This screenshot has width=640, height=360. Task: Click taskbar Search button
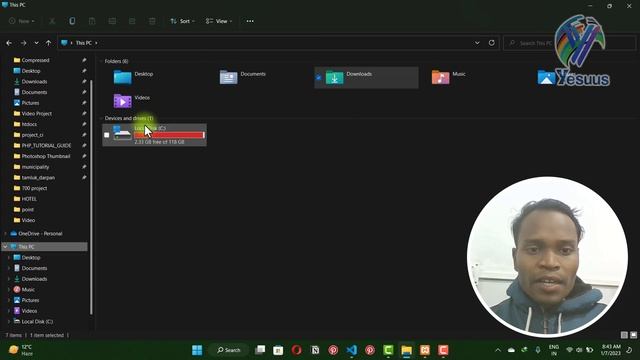(x=229, y=350)
